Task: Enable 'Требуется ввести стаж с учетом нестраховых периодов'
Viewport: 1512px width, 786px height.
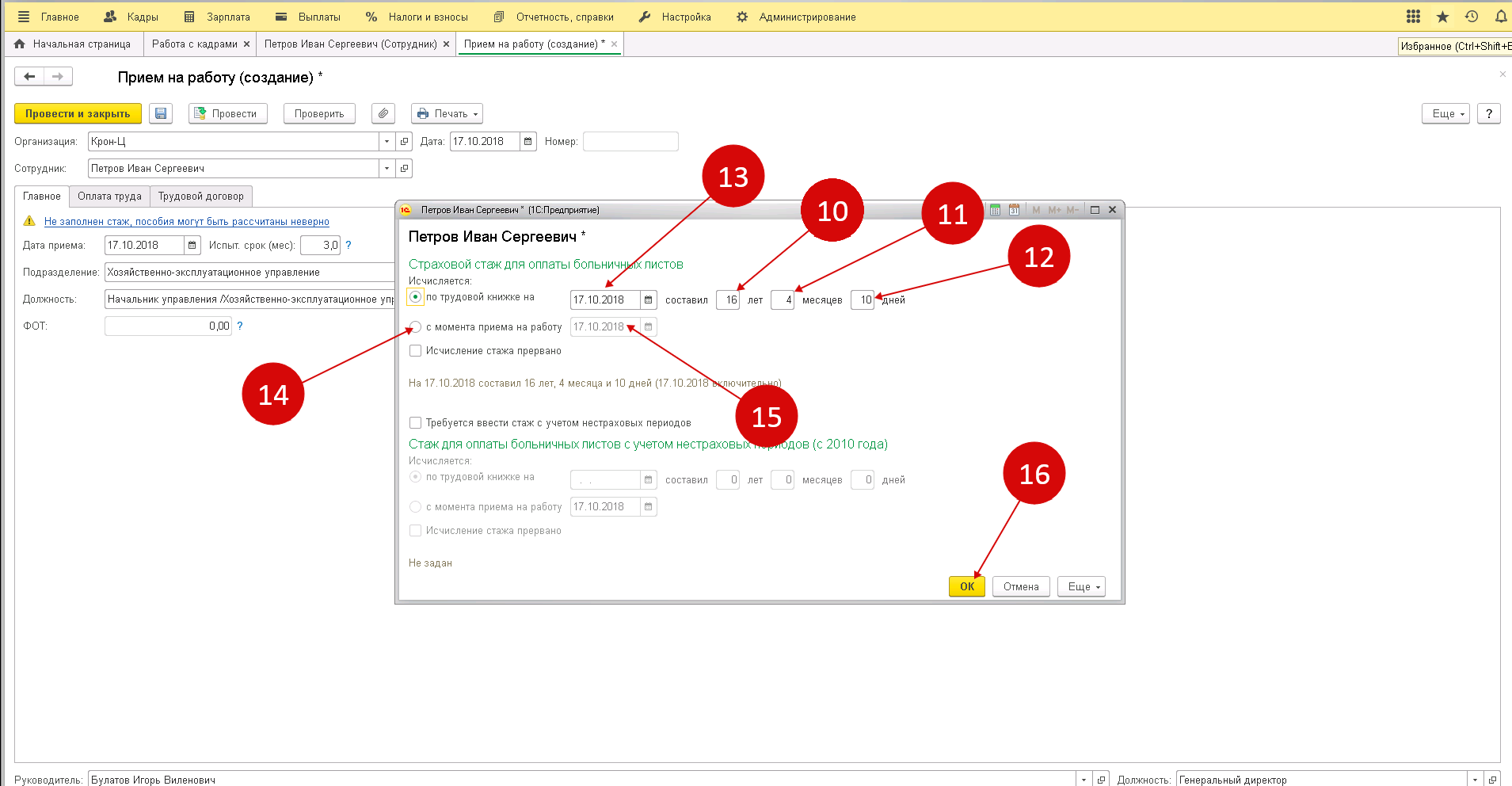Action: click(x=416, y=423)
